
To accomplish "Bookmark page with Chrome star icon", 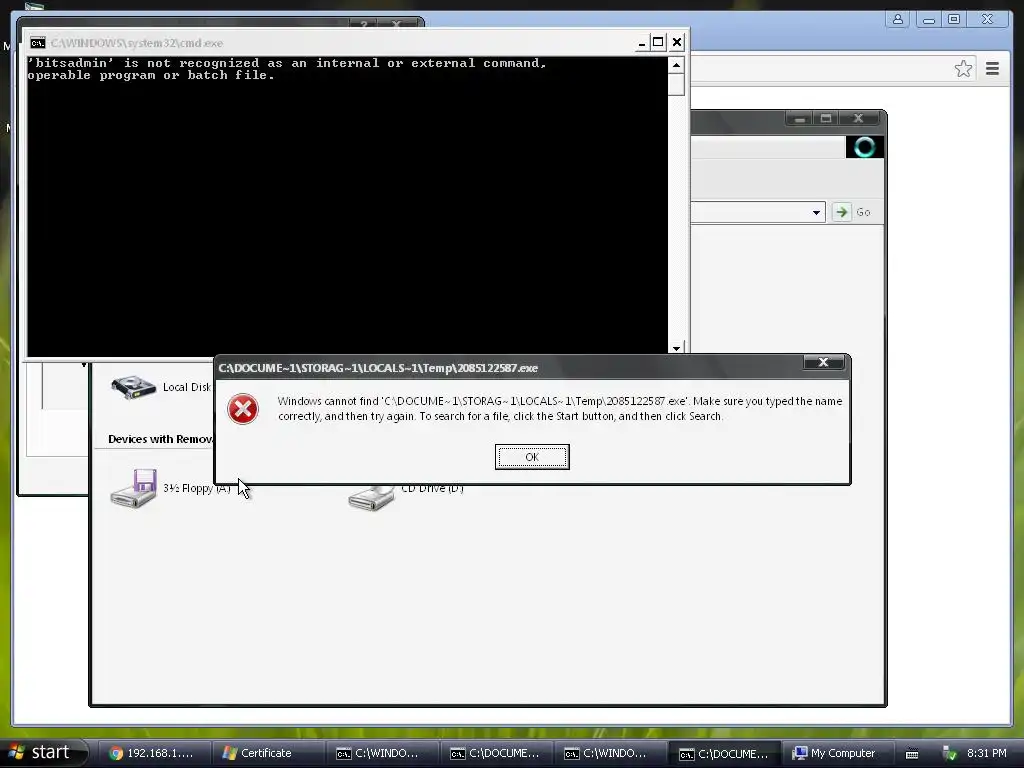I will (963, 69).
